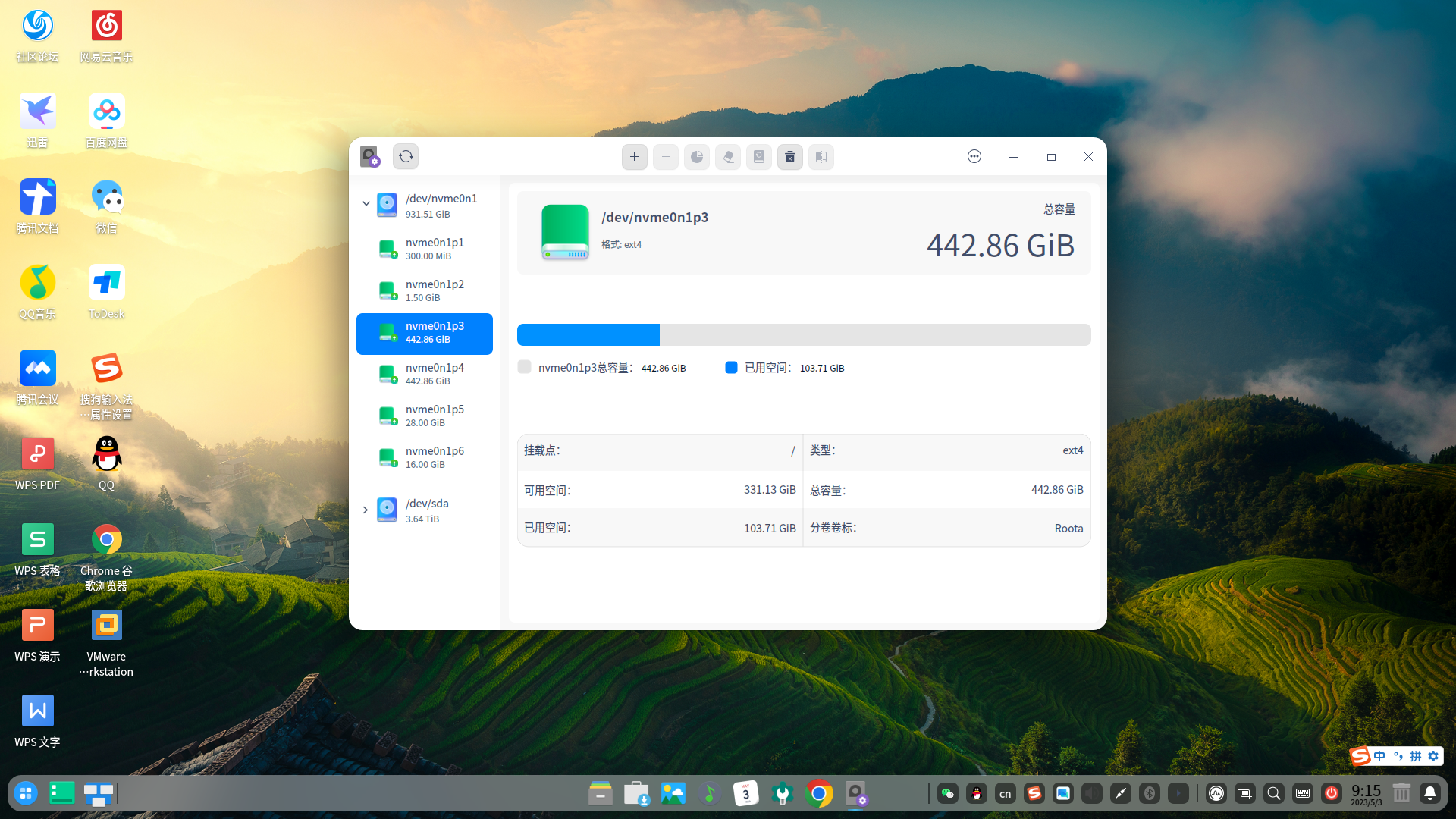Expand the /dev/sda disk entry
Screen dimensions: 1456x819
(x=366, y=510)
